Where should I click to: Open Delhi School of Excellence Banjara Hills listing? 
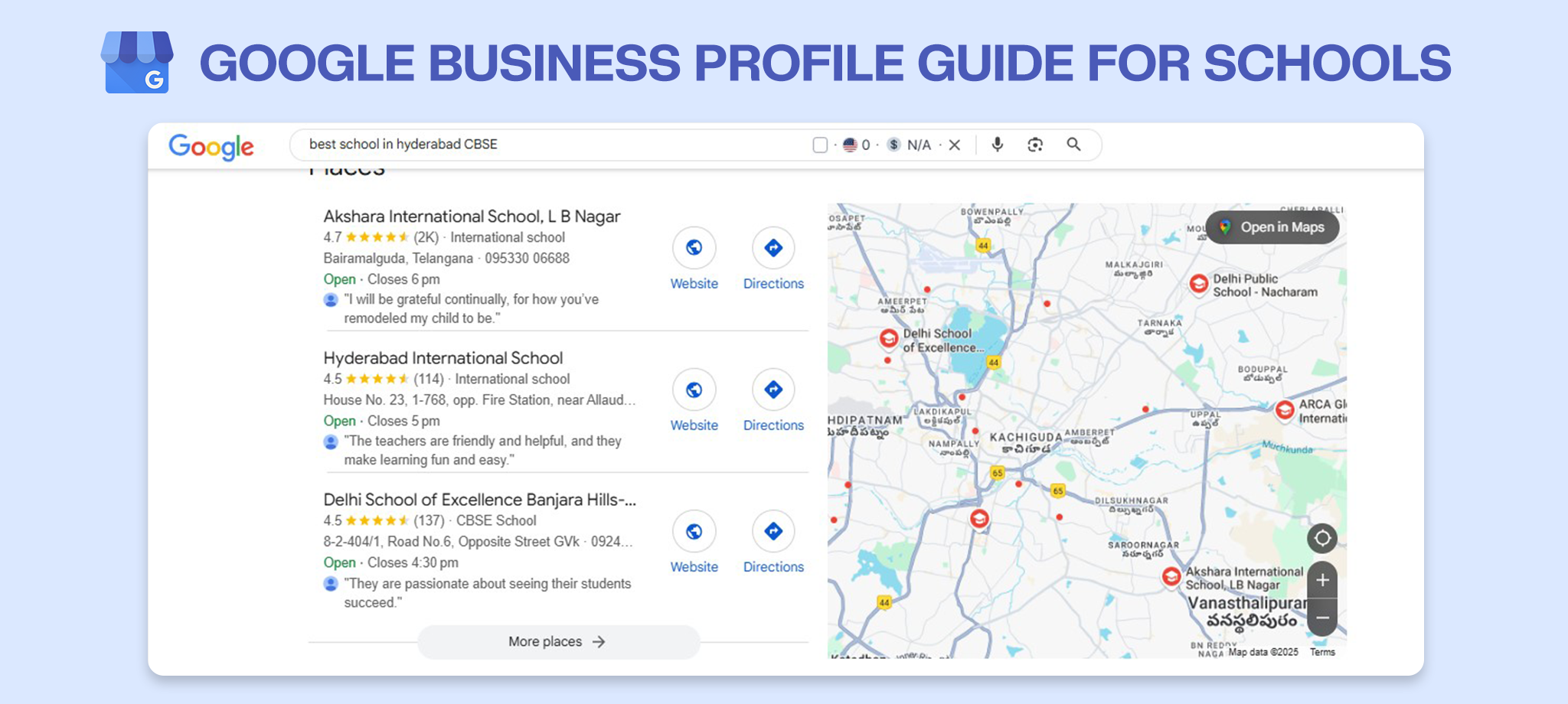[x=479, y=500]
